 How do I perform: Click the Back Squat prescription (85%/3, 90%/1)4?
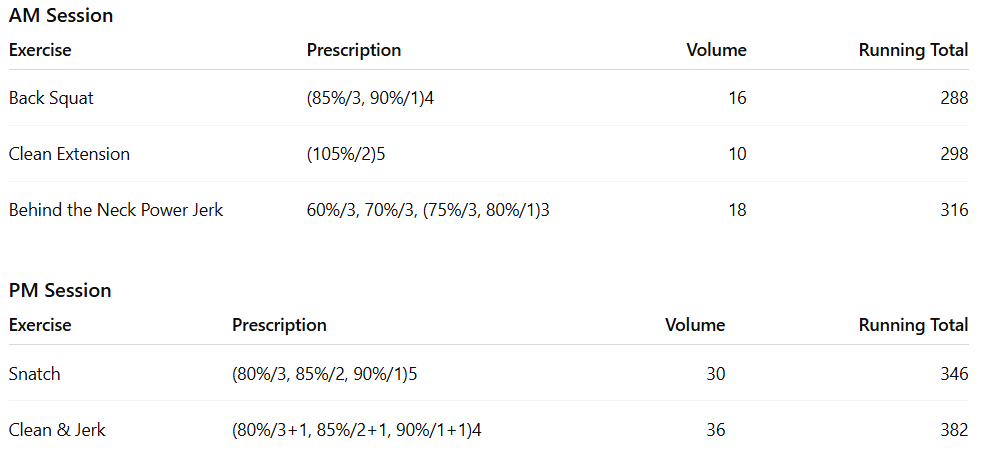(x=370, y=98)
